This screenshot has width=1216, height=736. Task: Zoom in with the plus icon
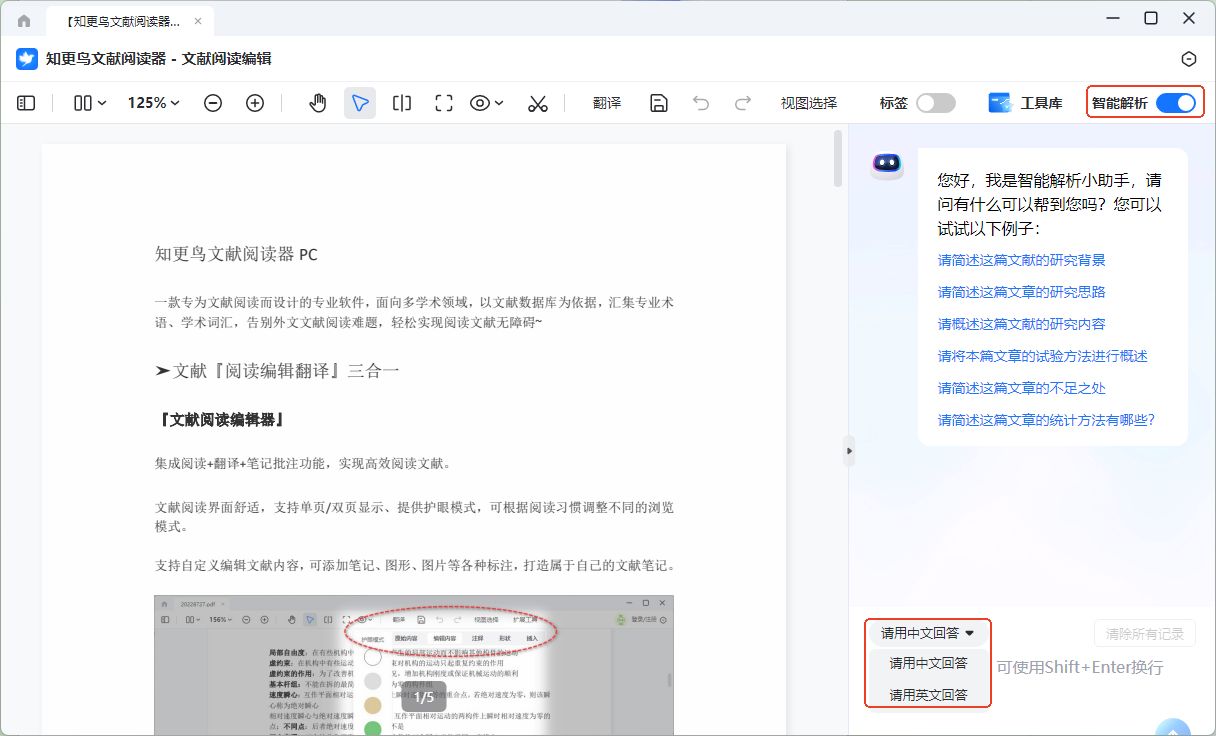coord(255,103)
